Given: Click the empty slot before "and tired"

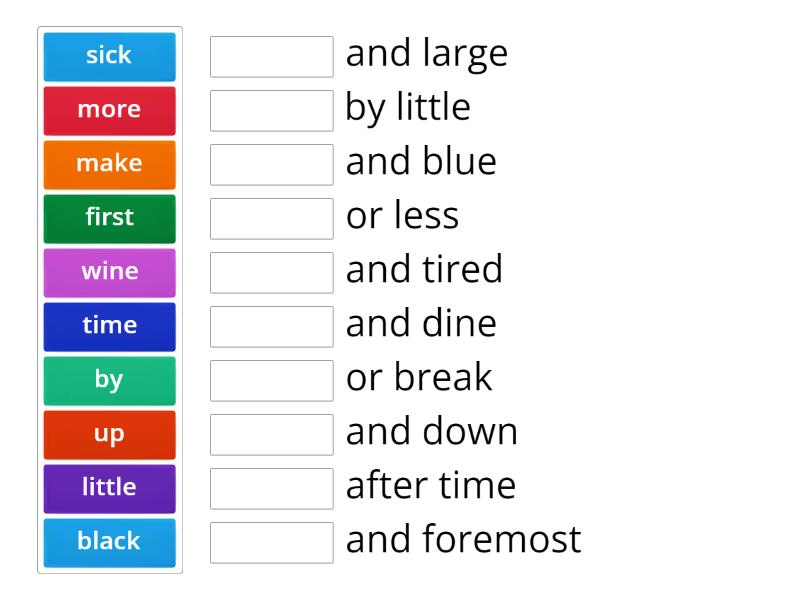Looking at the screenshot, I should pyautogui.click(x=271, y=272).
